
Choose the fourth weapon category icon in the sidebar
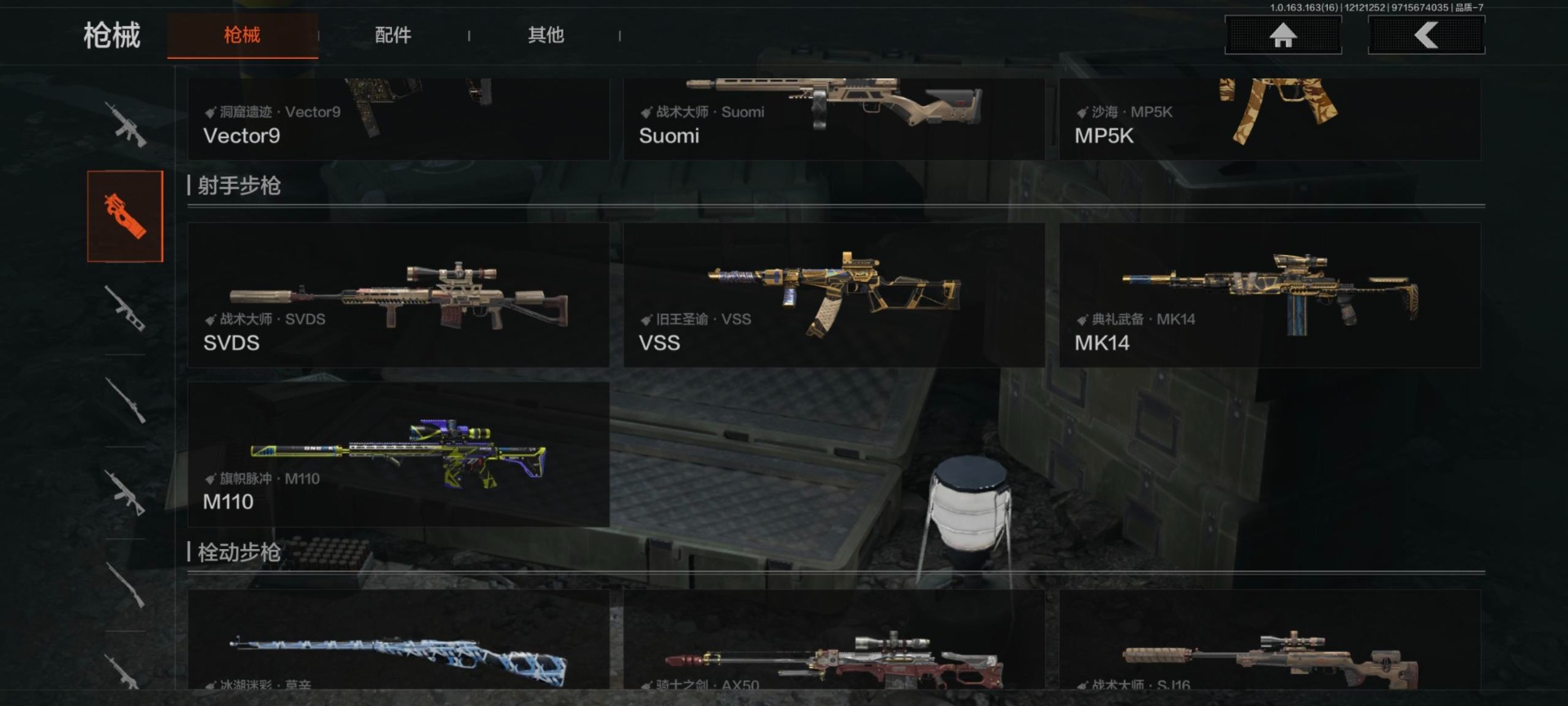pyautogui.click(x=125, y=401)
